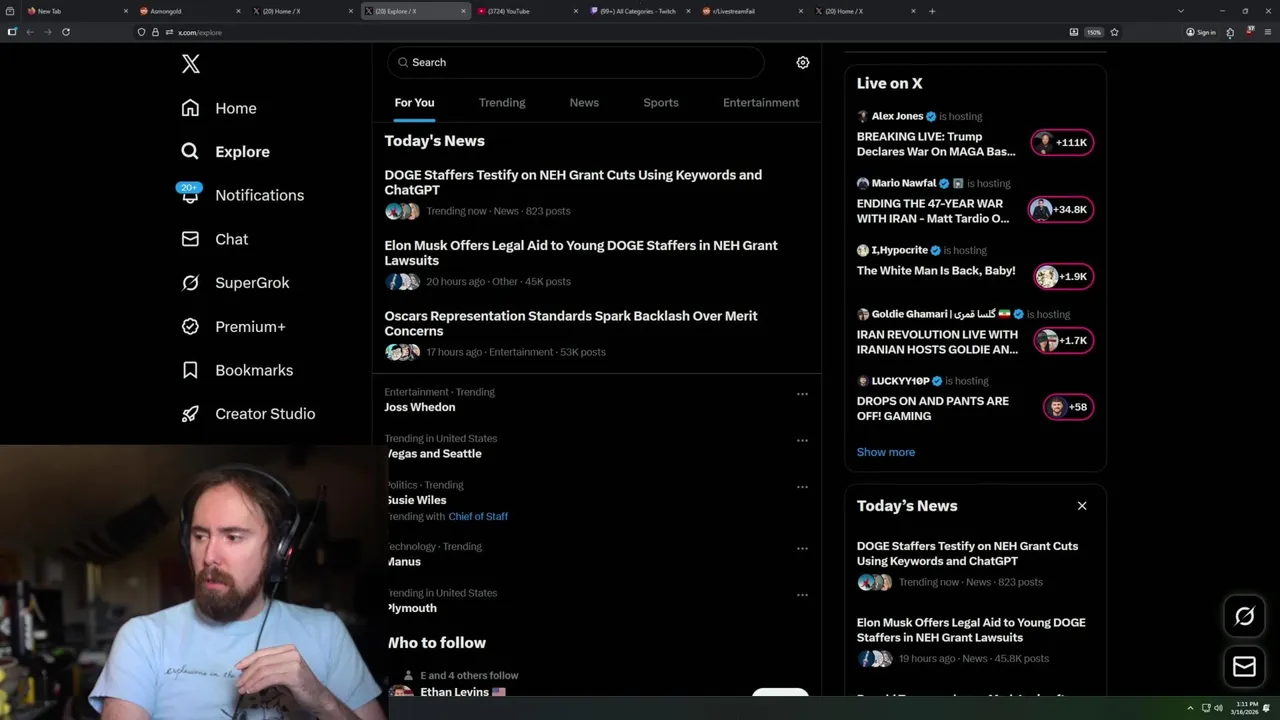Switch to the All Categories - Twitch tab
Screen dimensions: 1280x720
click(x=638, y=11)
